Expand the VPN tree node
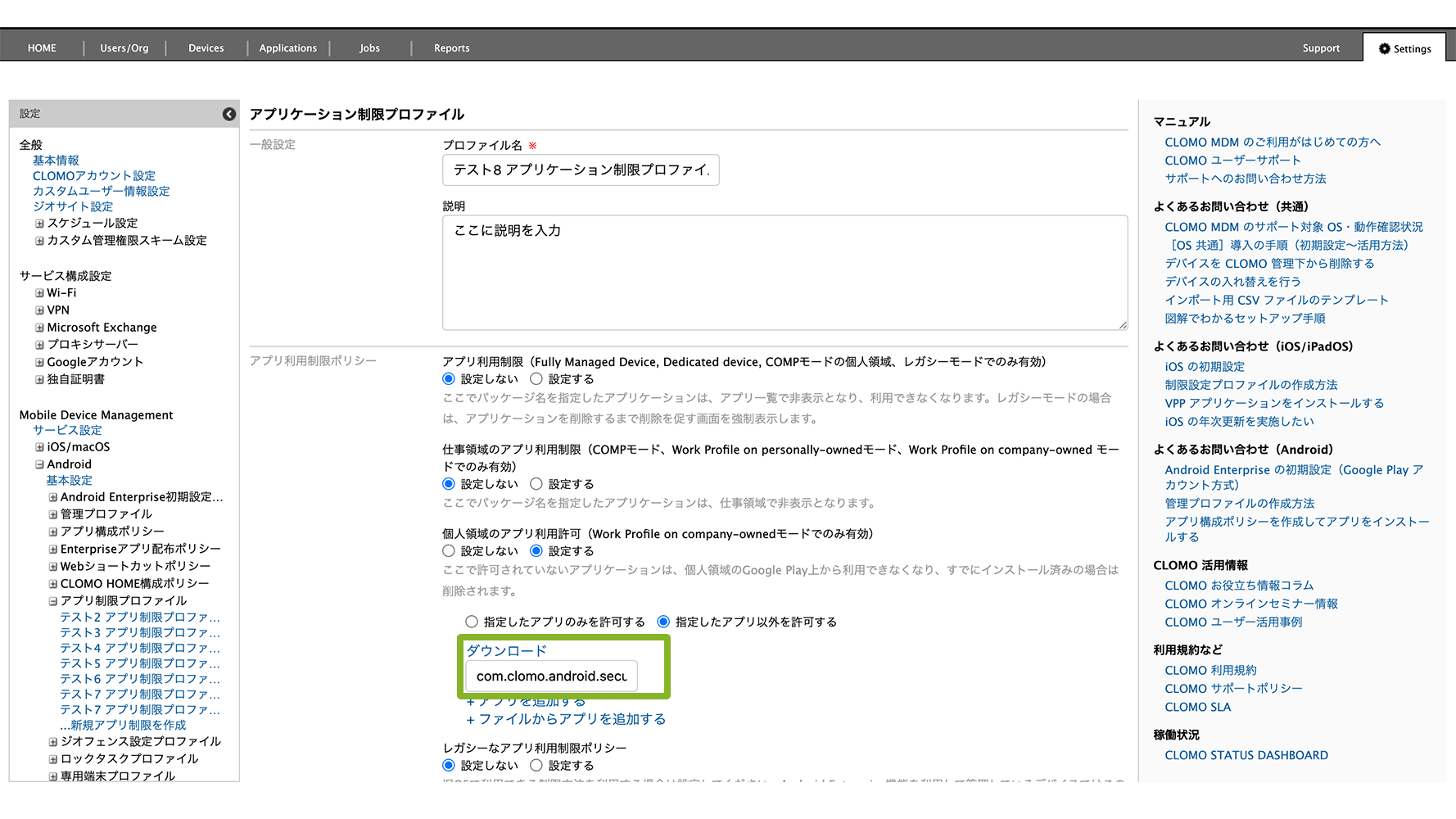The height and width of the screenshot is (819, 1456). pyautogui.click(x=39, y=310)
